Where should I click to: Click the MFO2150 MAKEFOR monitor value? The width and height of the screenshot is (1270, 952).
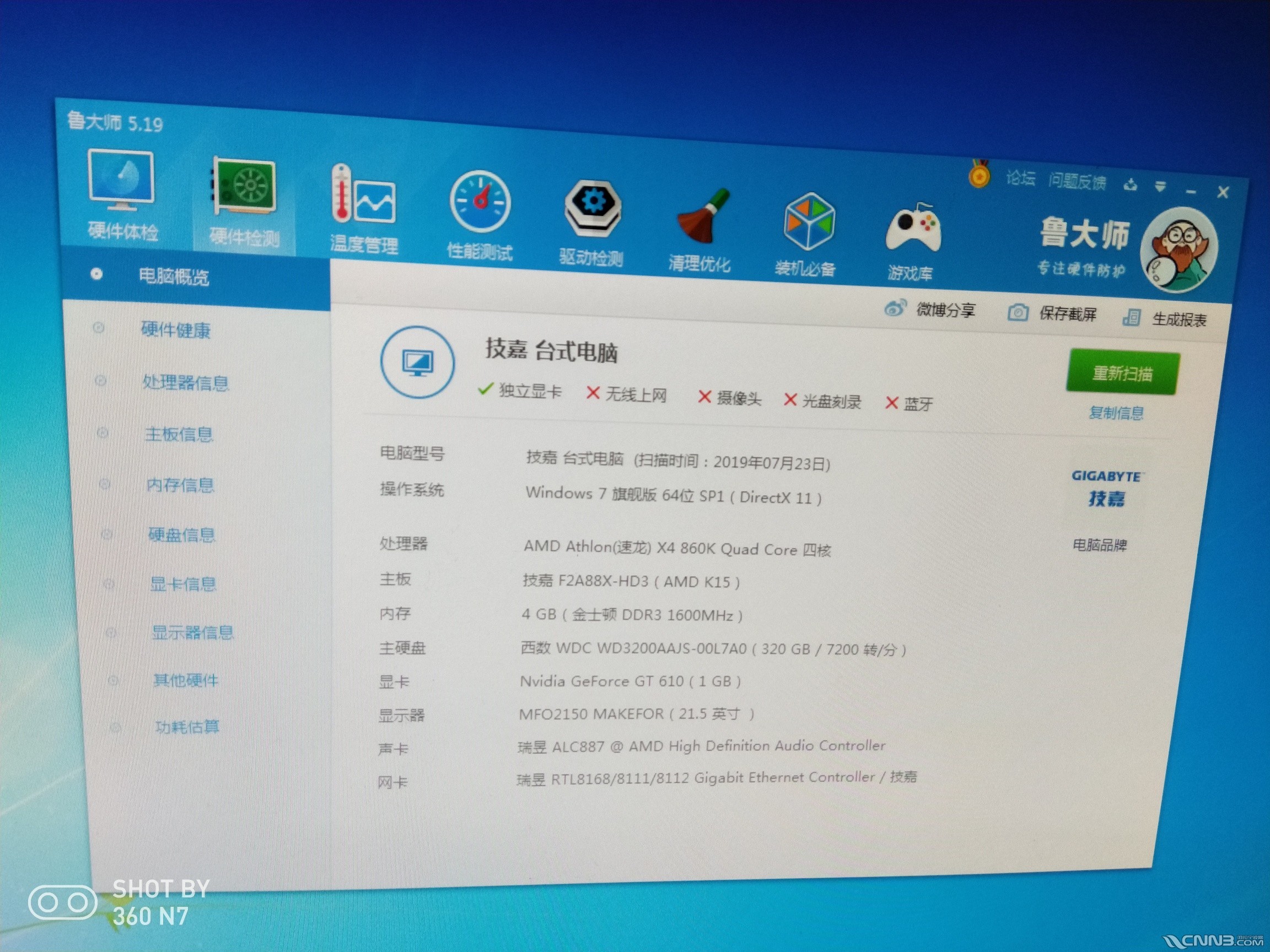[x=637, y=714]
